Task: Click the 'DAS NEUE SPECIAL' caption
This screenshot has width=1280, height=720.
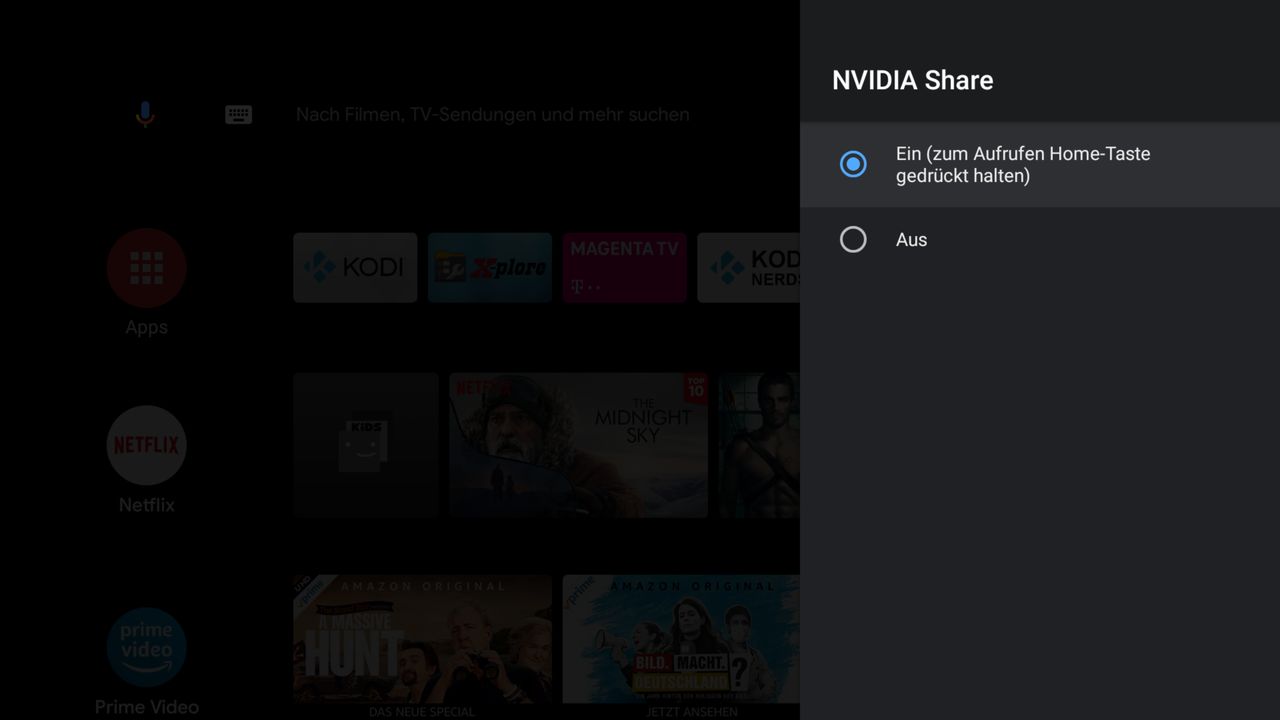Action: [x=422, y=712]
